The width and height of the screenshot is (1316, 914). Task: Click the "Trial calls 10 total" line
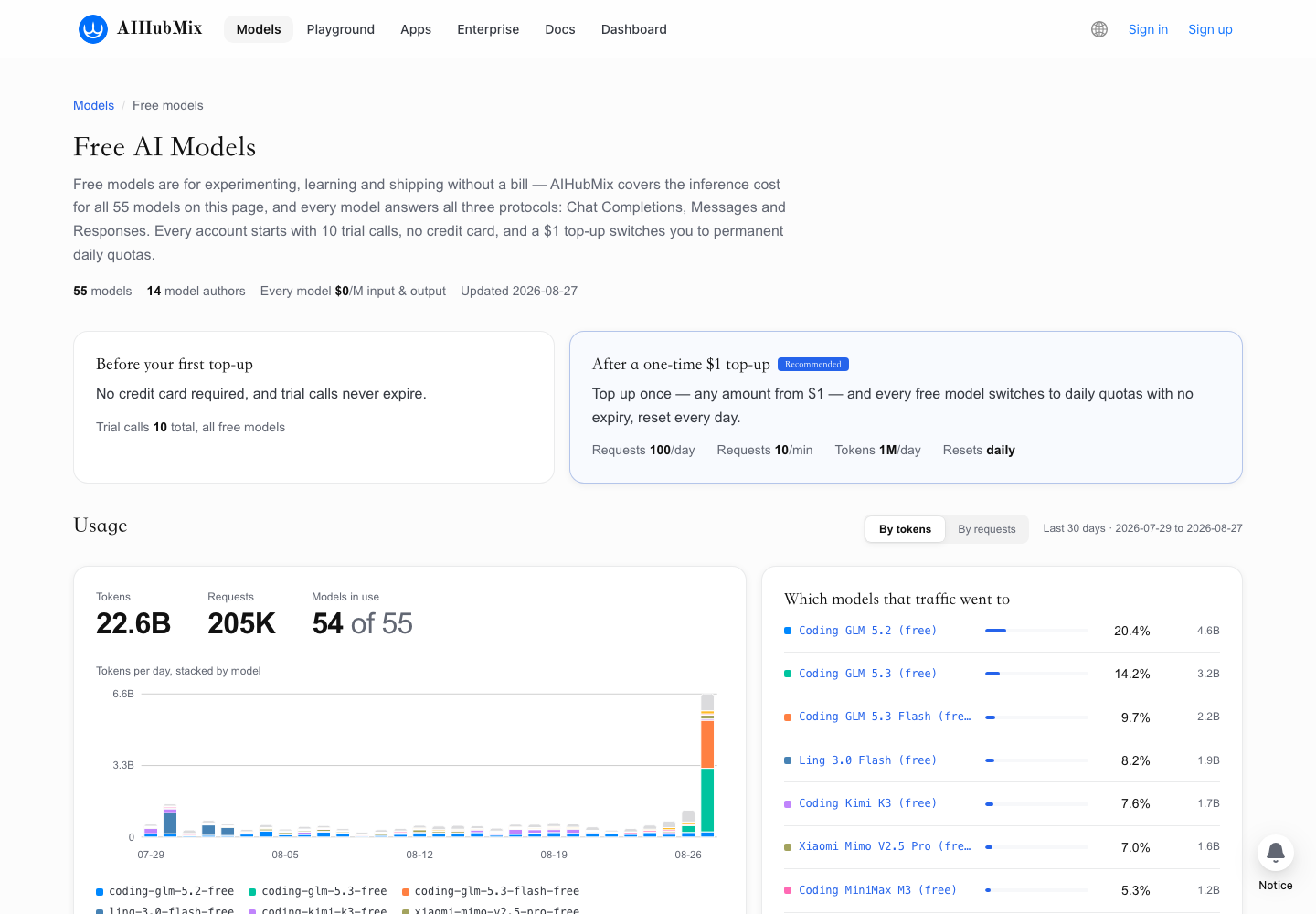click(190, 427)
